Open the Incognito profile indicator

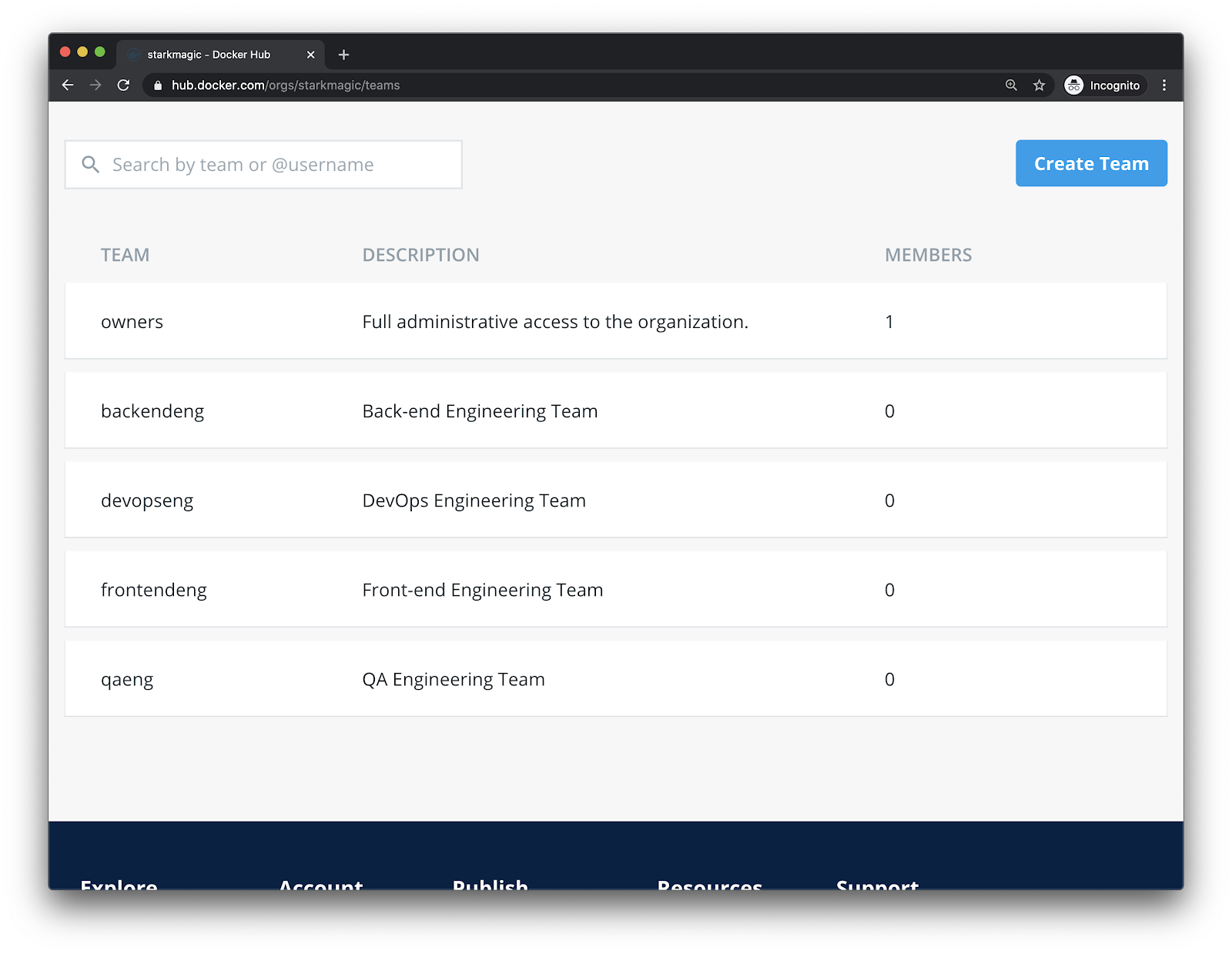(1104, 85)
